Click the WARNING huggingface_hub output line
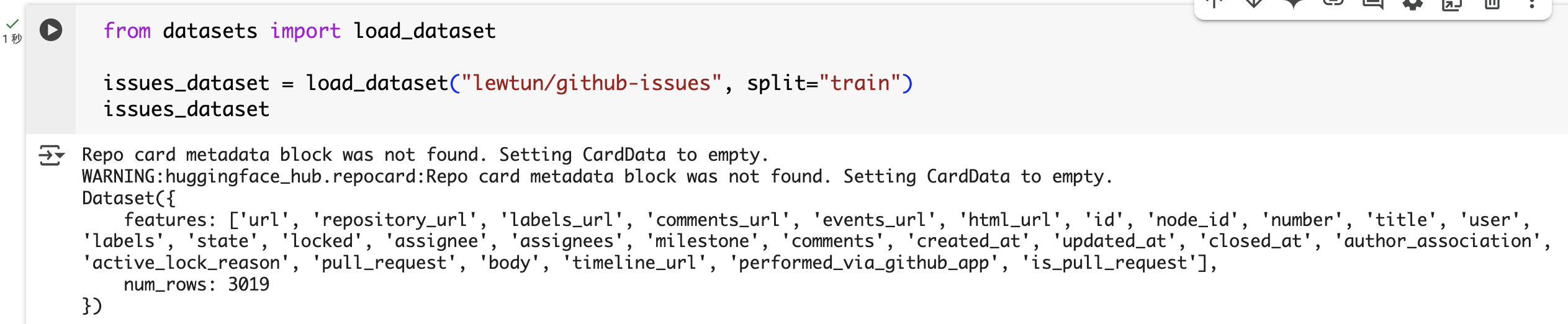The image size is (1568, 324). pyautogui.click(x=597, y=177)
